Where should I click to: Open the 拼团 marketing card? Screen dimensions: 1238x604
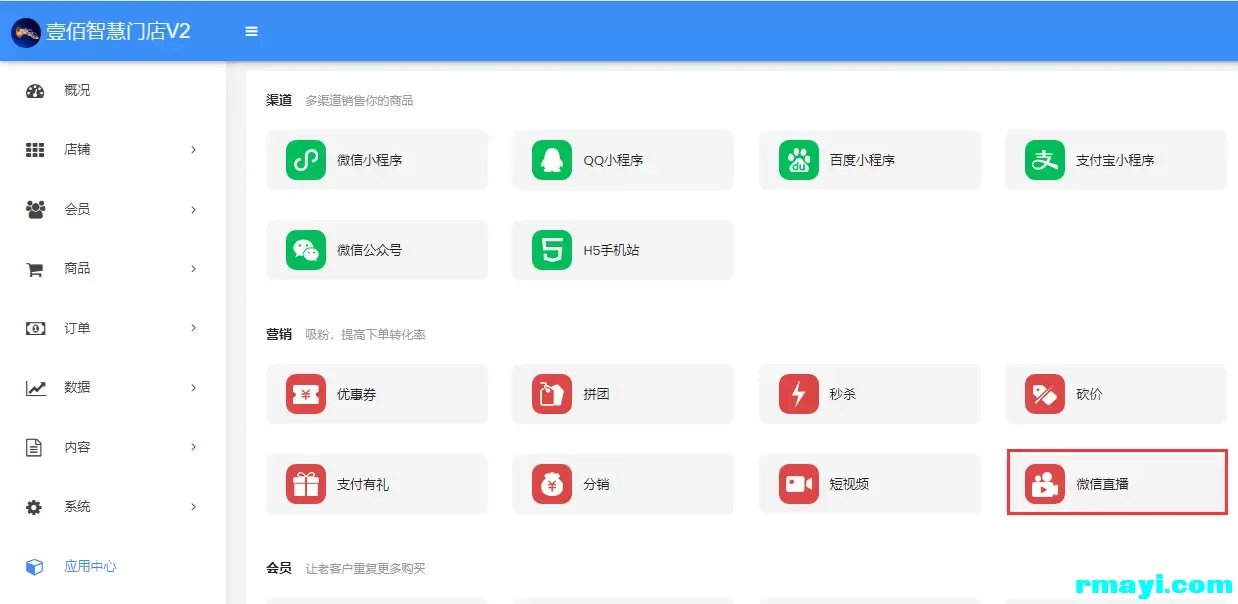623,394
